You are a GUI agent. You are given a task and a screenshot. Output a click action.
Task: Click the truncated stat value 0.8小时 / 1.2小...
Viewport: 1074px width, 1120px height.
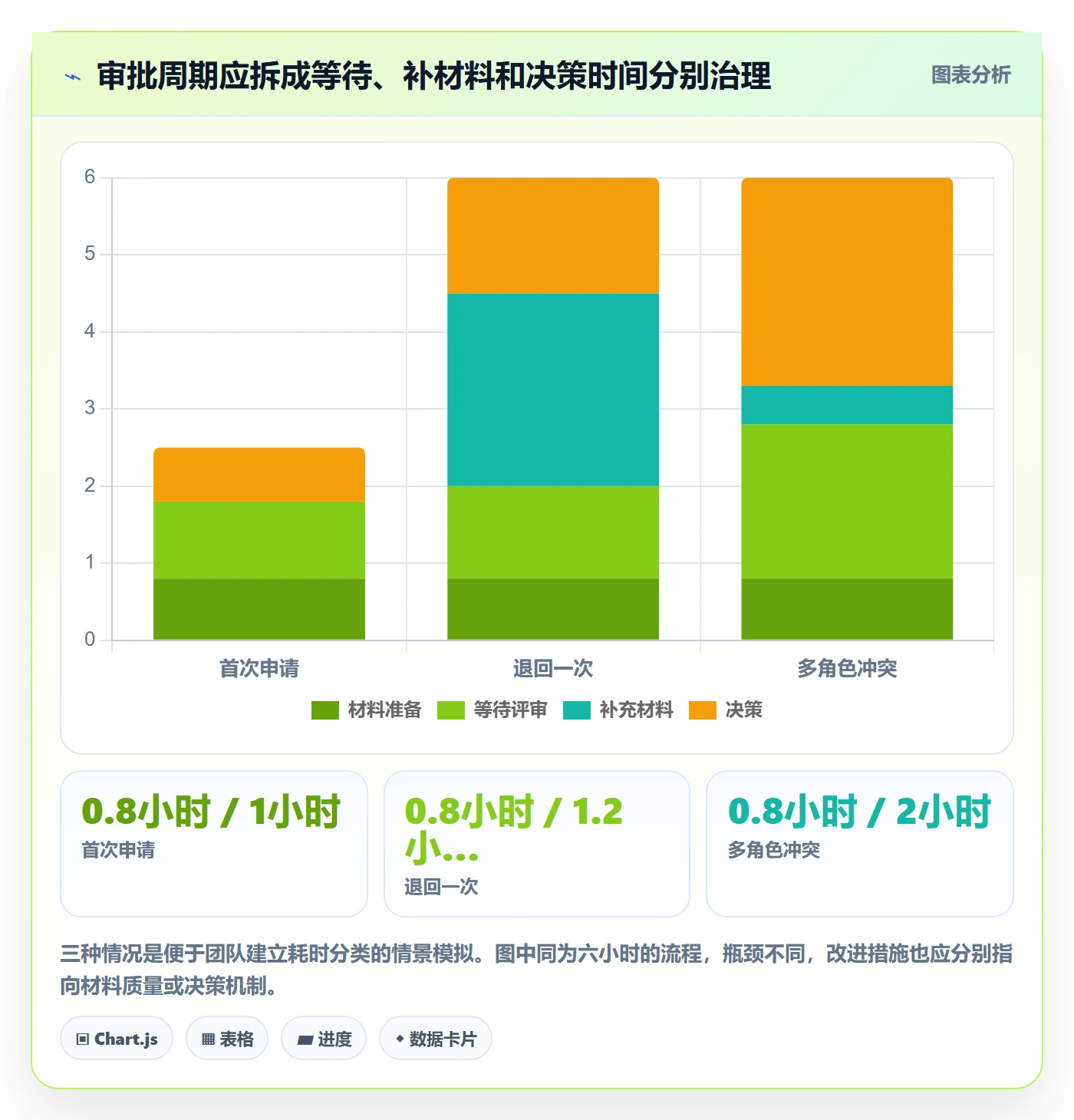(x=514, y=830)
